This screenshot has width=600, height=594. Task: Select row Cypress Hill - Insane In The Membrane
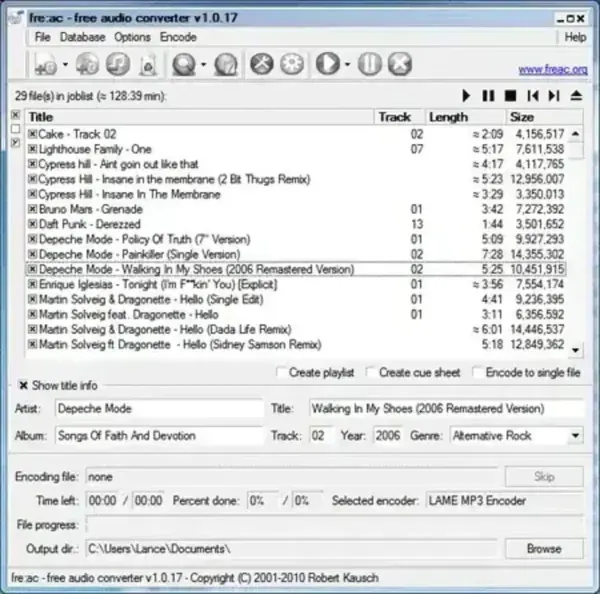(296, 194)
